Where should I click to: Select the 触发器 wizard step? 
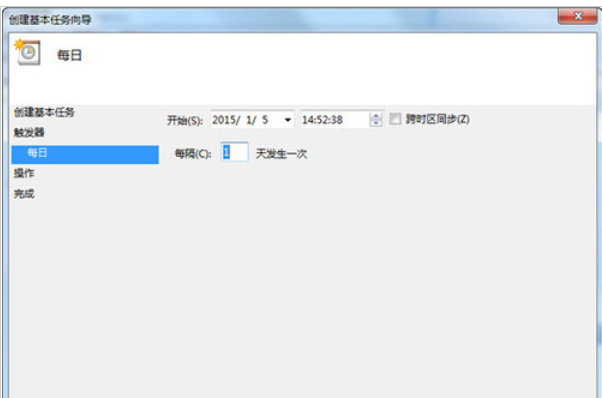(x=29, y=132)
